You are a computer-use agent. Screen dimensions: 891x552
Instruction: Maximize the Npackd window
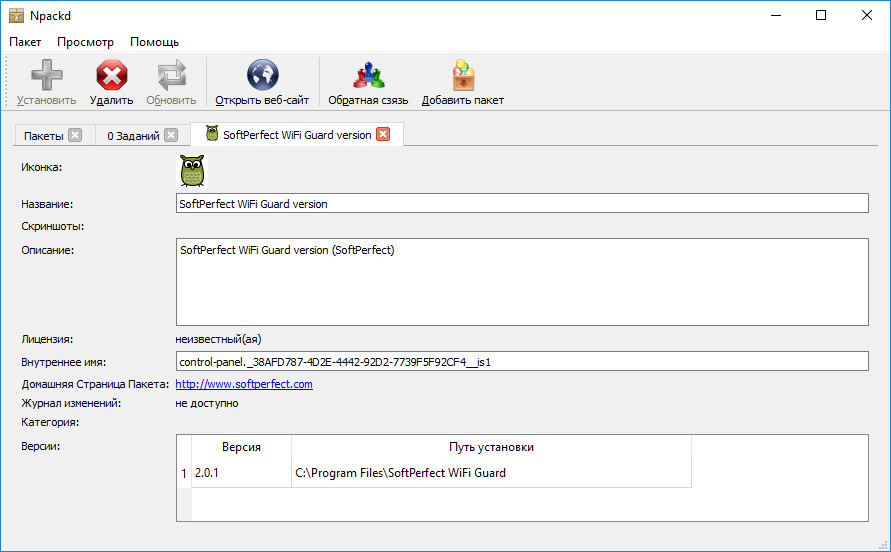click(x=821, y=15)
